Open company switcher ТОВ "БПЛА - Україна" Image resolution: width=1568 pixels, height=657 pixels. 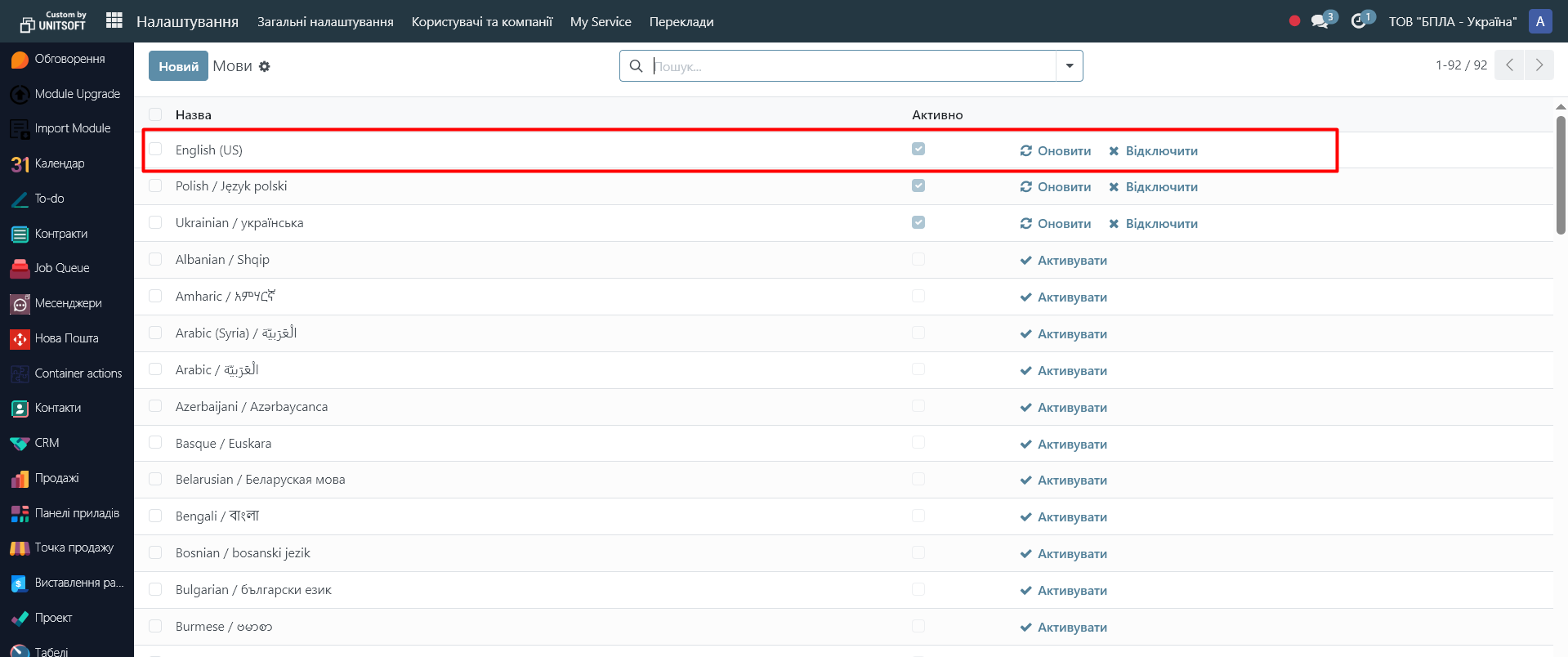click(x=1452, y=22)
